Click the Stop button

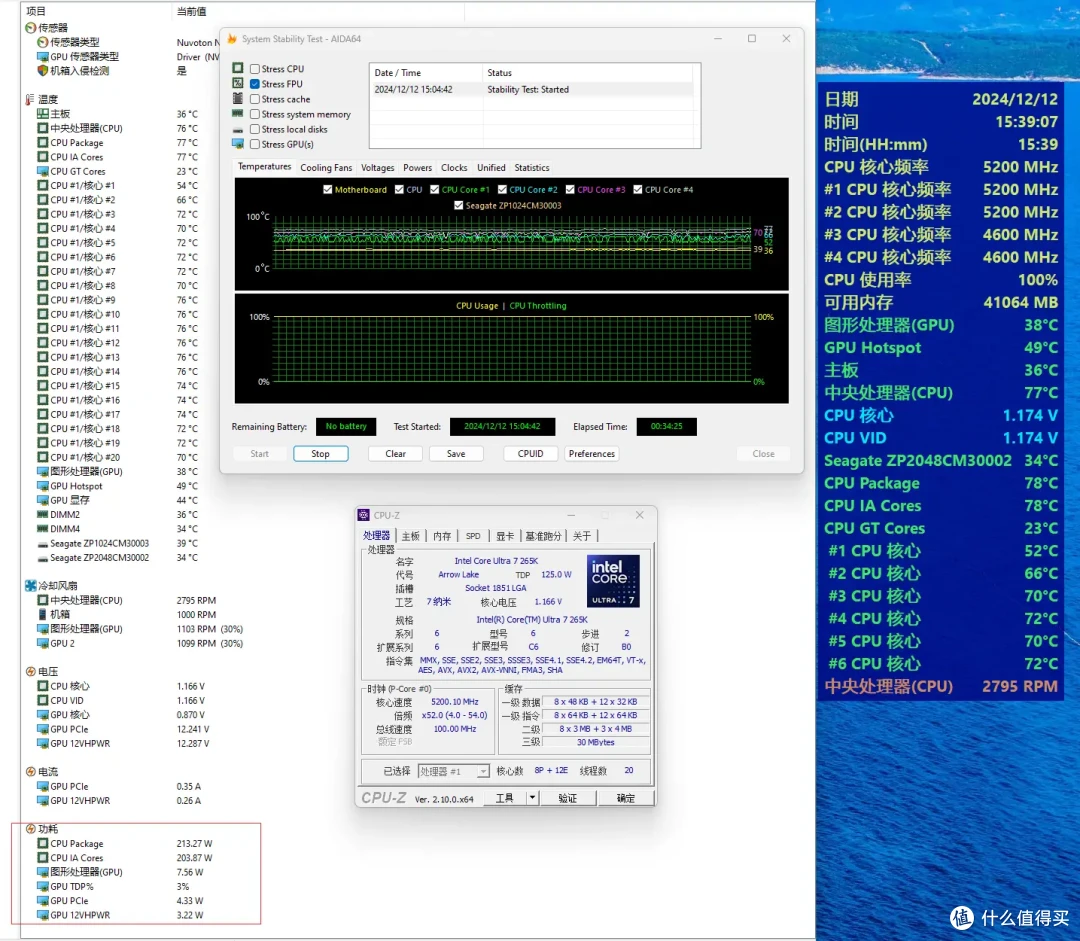click(x=320, y=454)
